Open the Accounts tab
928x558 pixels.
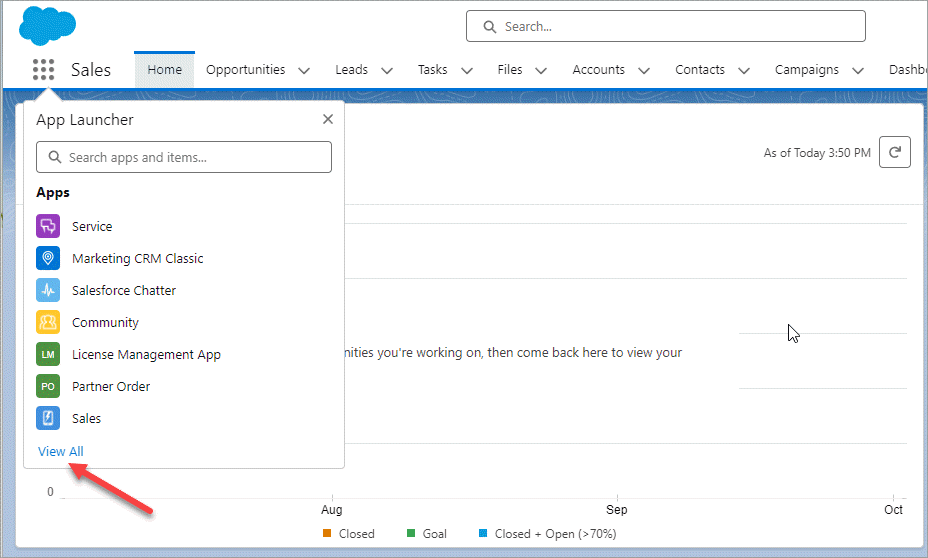point(598,69)
